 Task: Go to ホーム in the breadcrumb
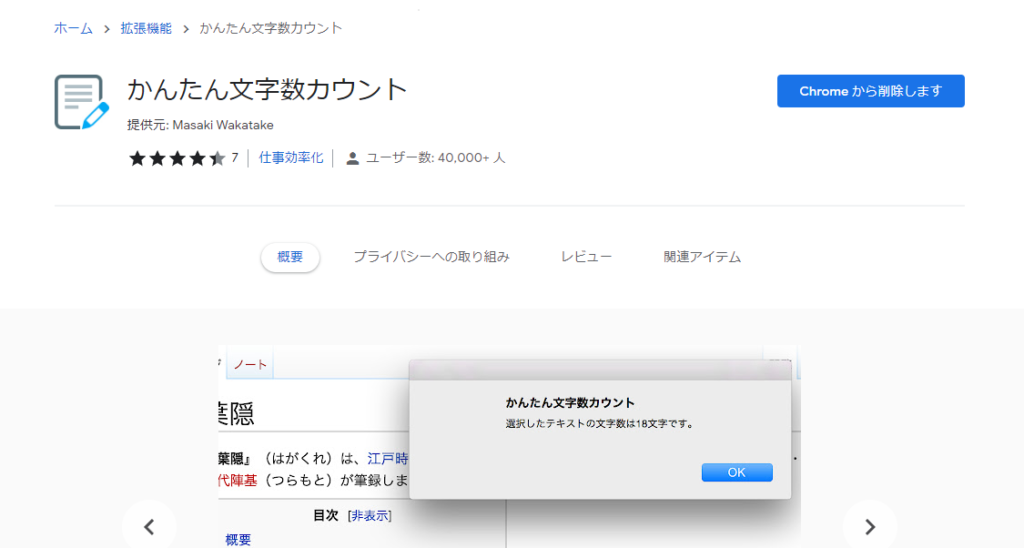pyautogui.click(x=73, y=28)
